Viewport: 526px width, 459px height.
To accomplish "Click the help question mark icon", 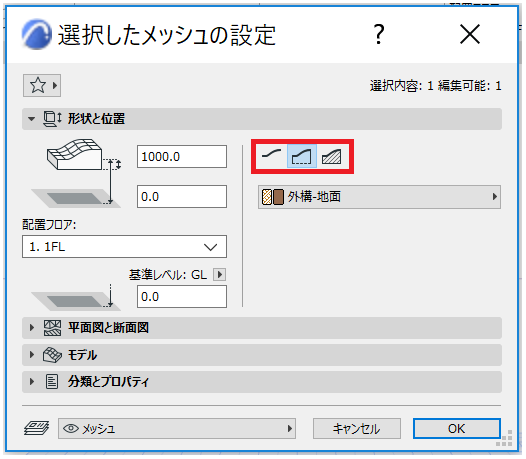I will click(x=379, y=34).
